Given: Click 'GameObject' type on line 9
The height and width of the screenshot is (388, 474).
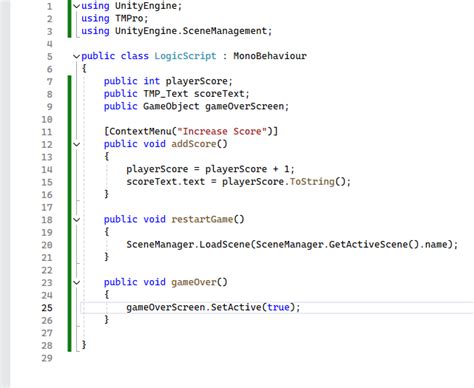Looking at the screenshot, I should [171, 106].
